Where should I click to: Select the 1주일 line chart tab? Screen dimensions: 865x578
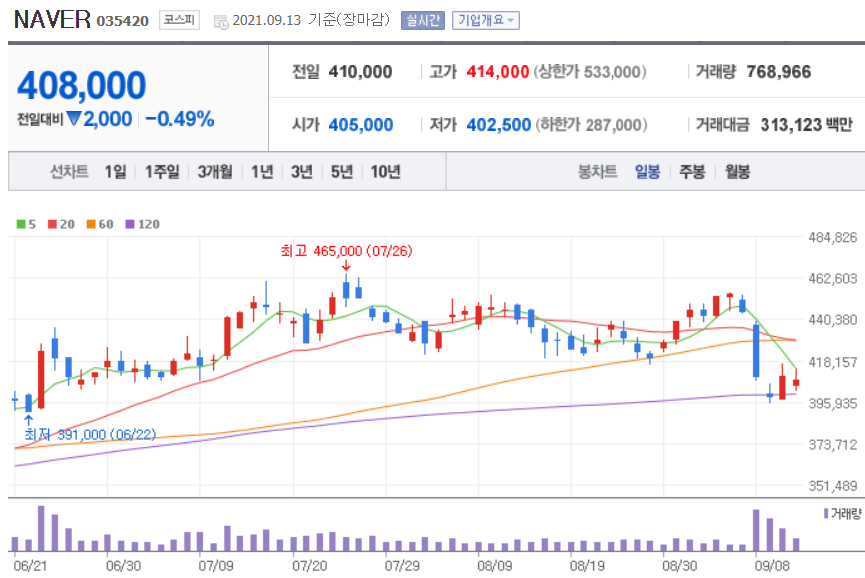pos(162,172)
